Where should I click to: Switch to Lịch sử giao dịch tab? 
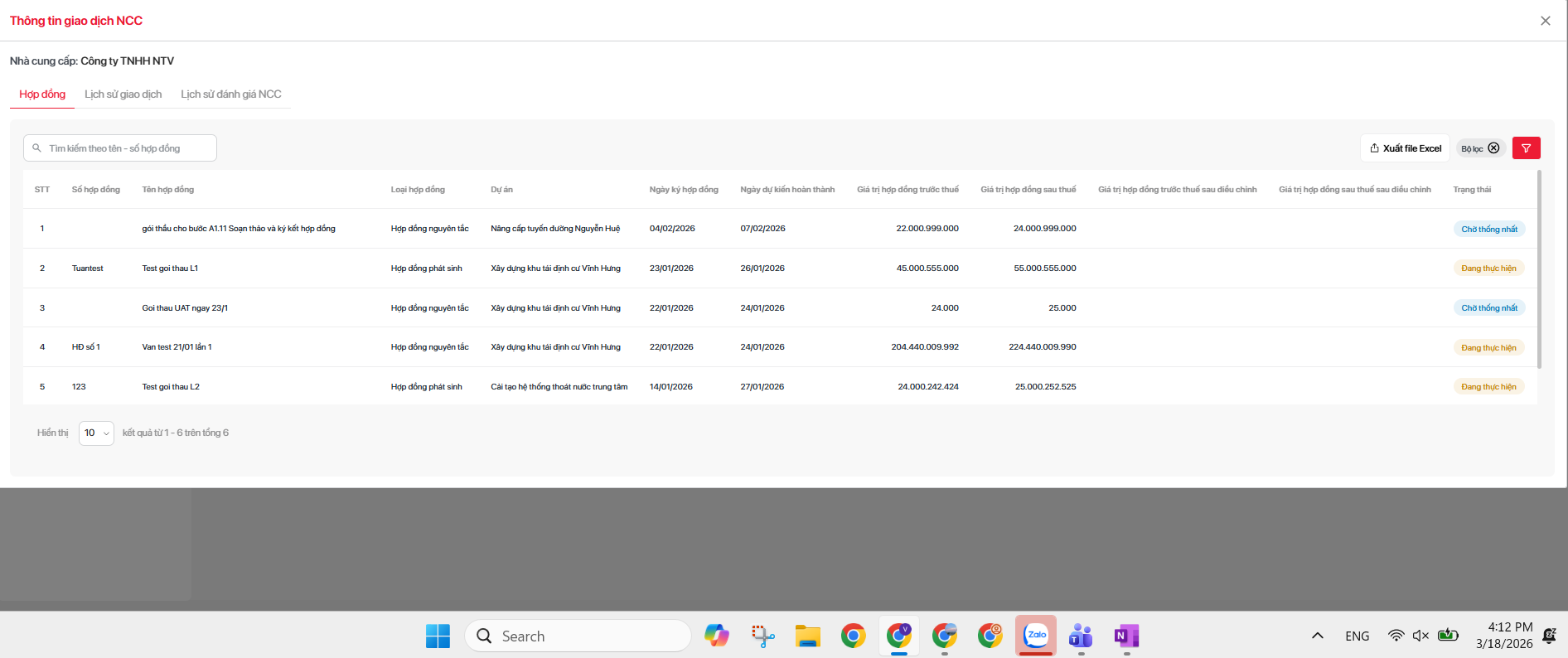click(123, 94)
